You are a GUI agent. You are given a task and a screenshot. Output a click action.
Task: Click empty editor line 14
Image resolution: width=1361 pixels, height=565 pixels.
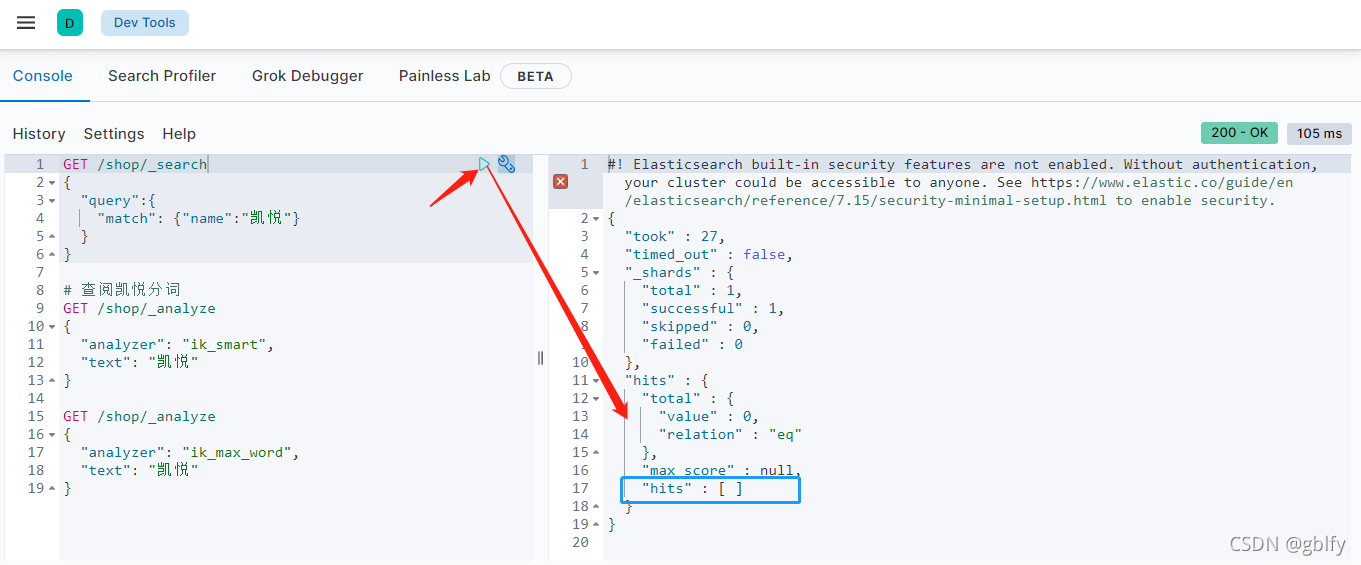296,398
